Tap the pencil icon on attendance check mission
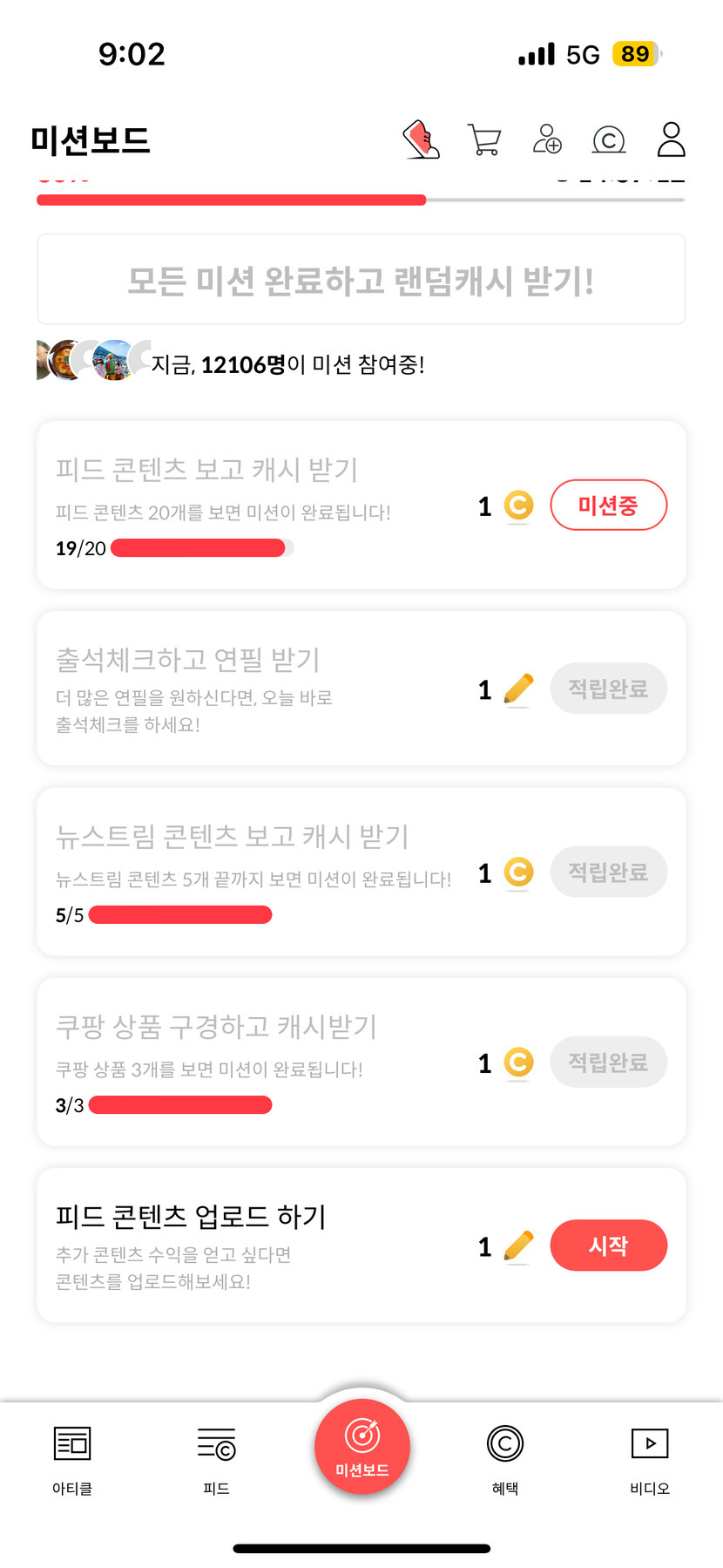 coord(518,689)
